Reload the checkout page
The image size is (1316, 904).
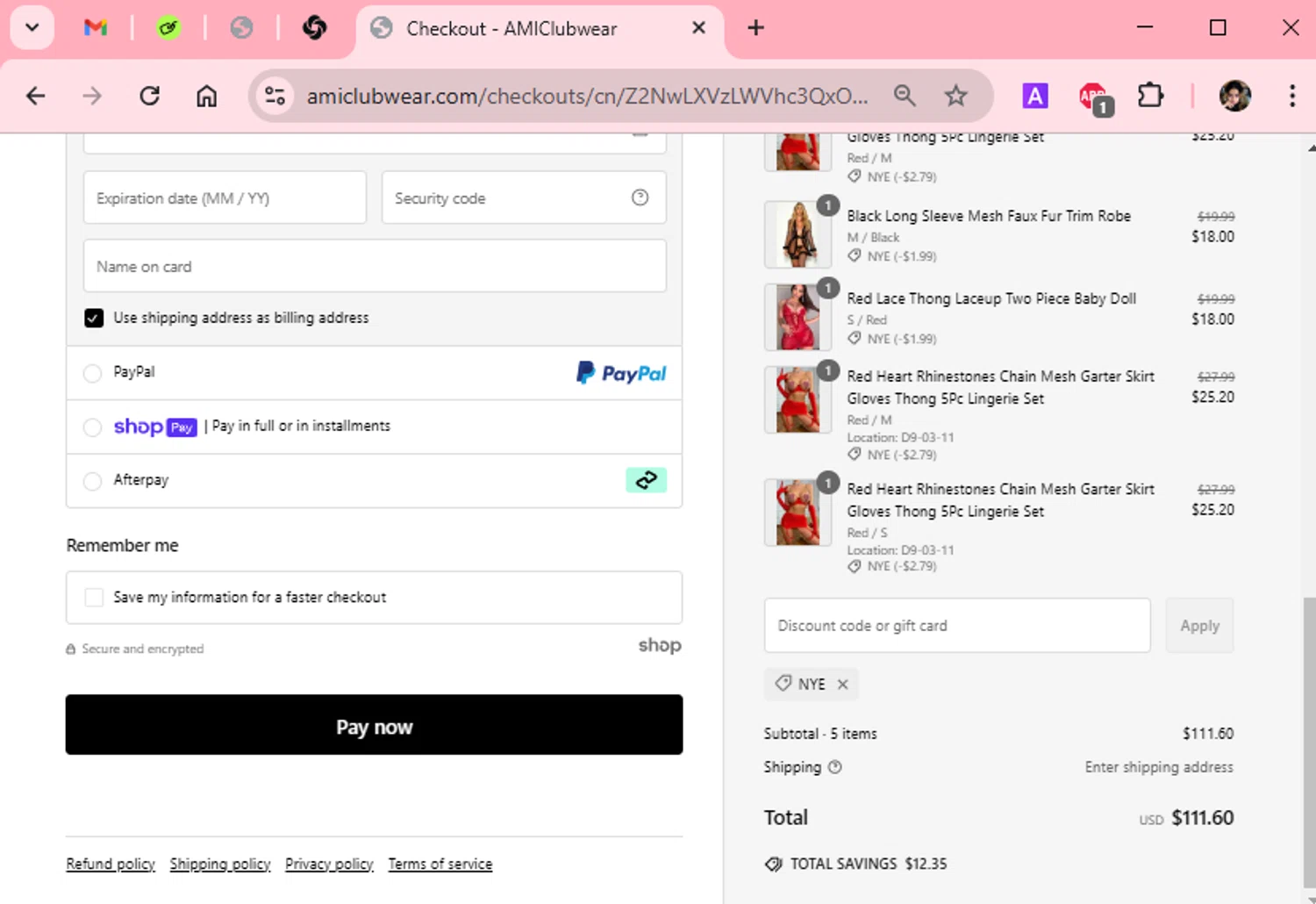pyautogui.click(x=149, y=96)
